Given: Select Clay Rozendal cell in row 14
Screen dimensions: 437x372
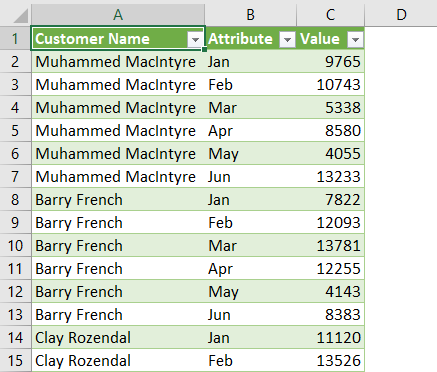Looking at the screenshot, I should [118, 338].
